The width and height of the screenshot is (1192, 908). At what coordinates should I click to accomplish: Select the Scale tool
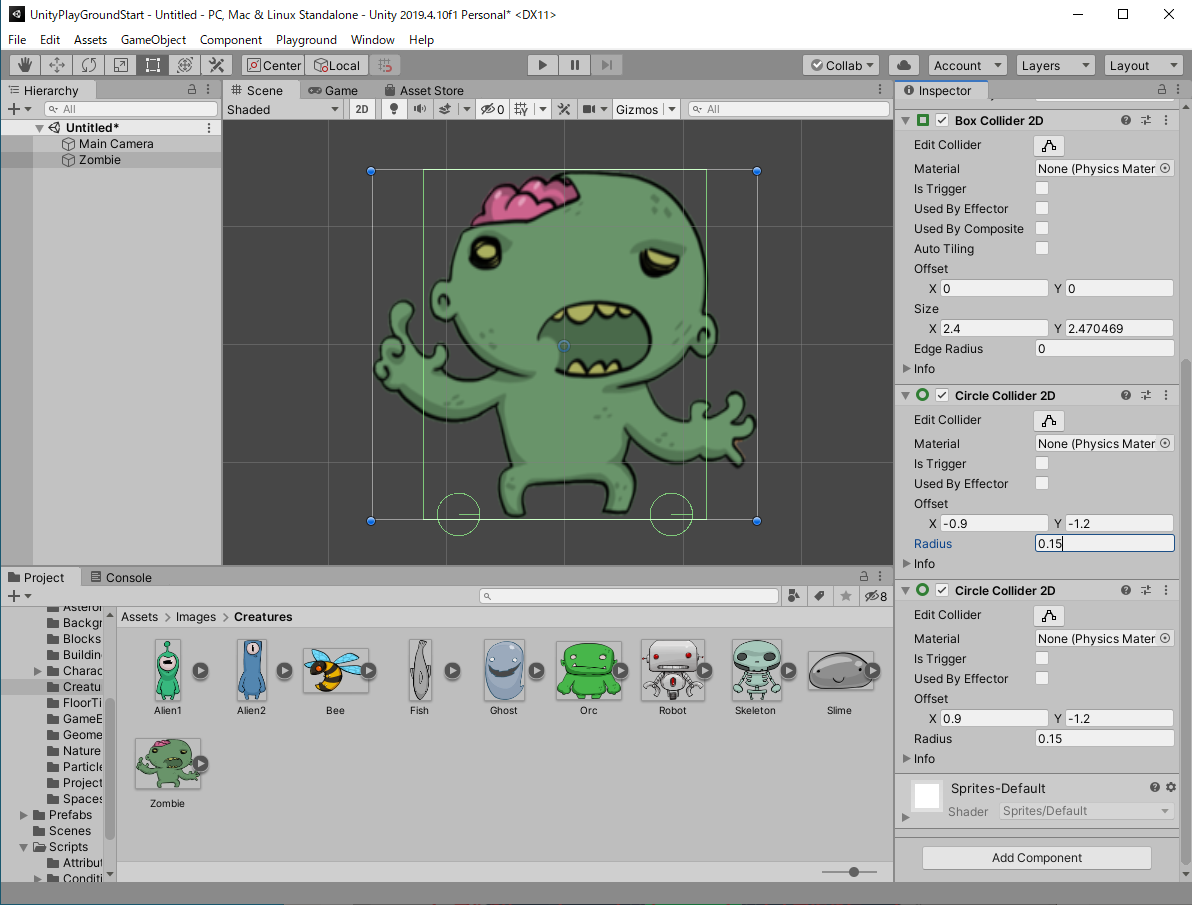121,65
